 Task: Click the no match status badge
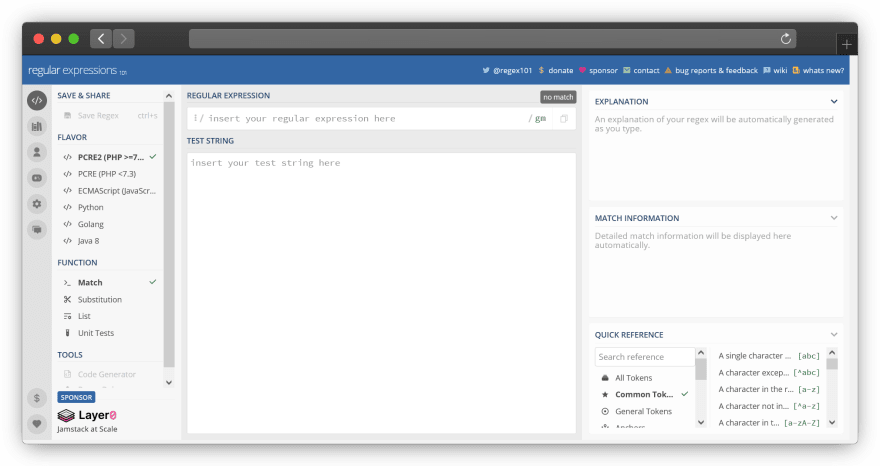pos(558,97)
